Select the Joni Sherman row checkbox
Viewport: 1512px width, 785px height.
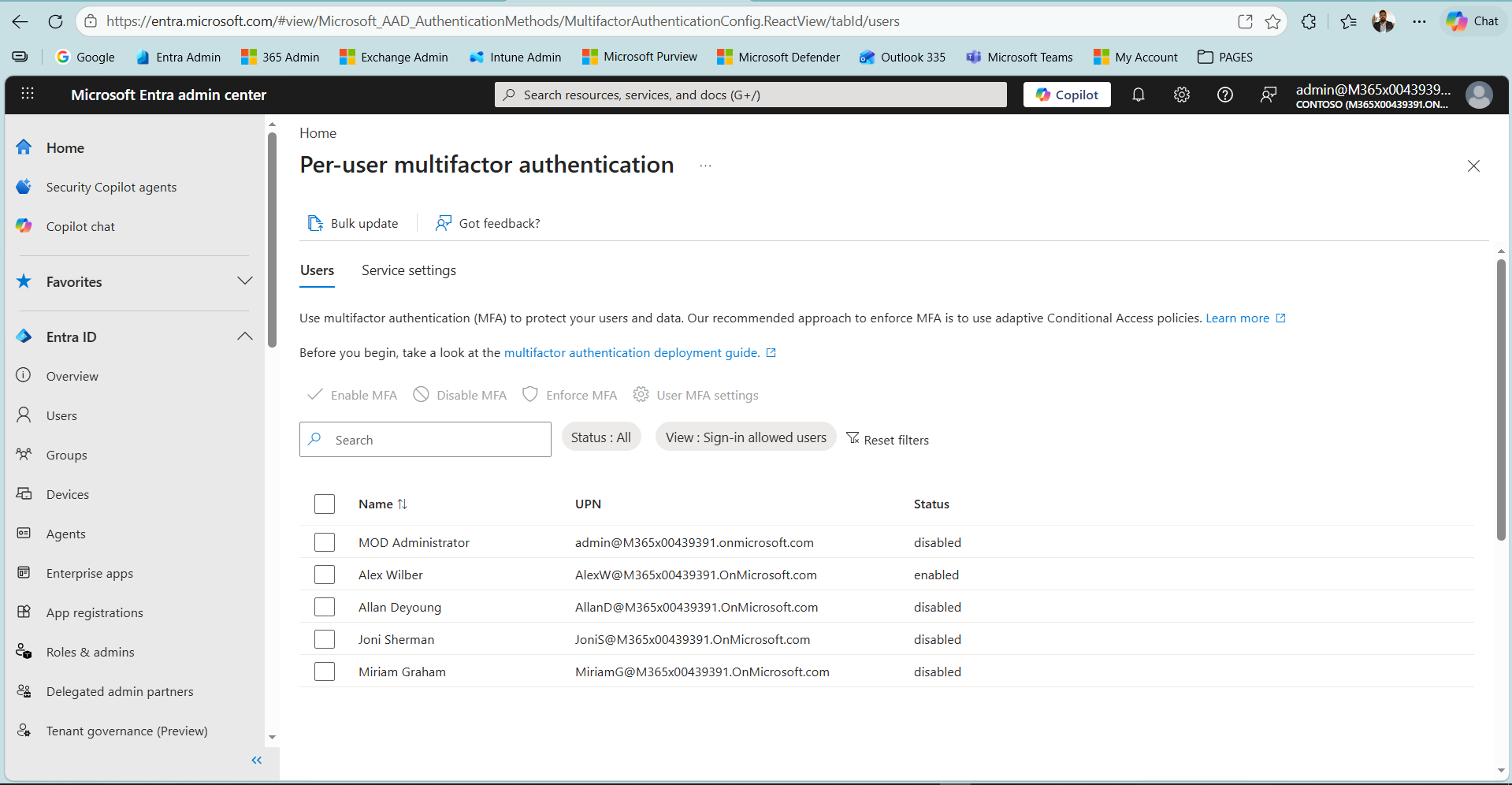tap(325, 639)
